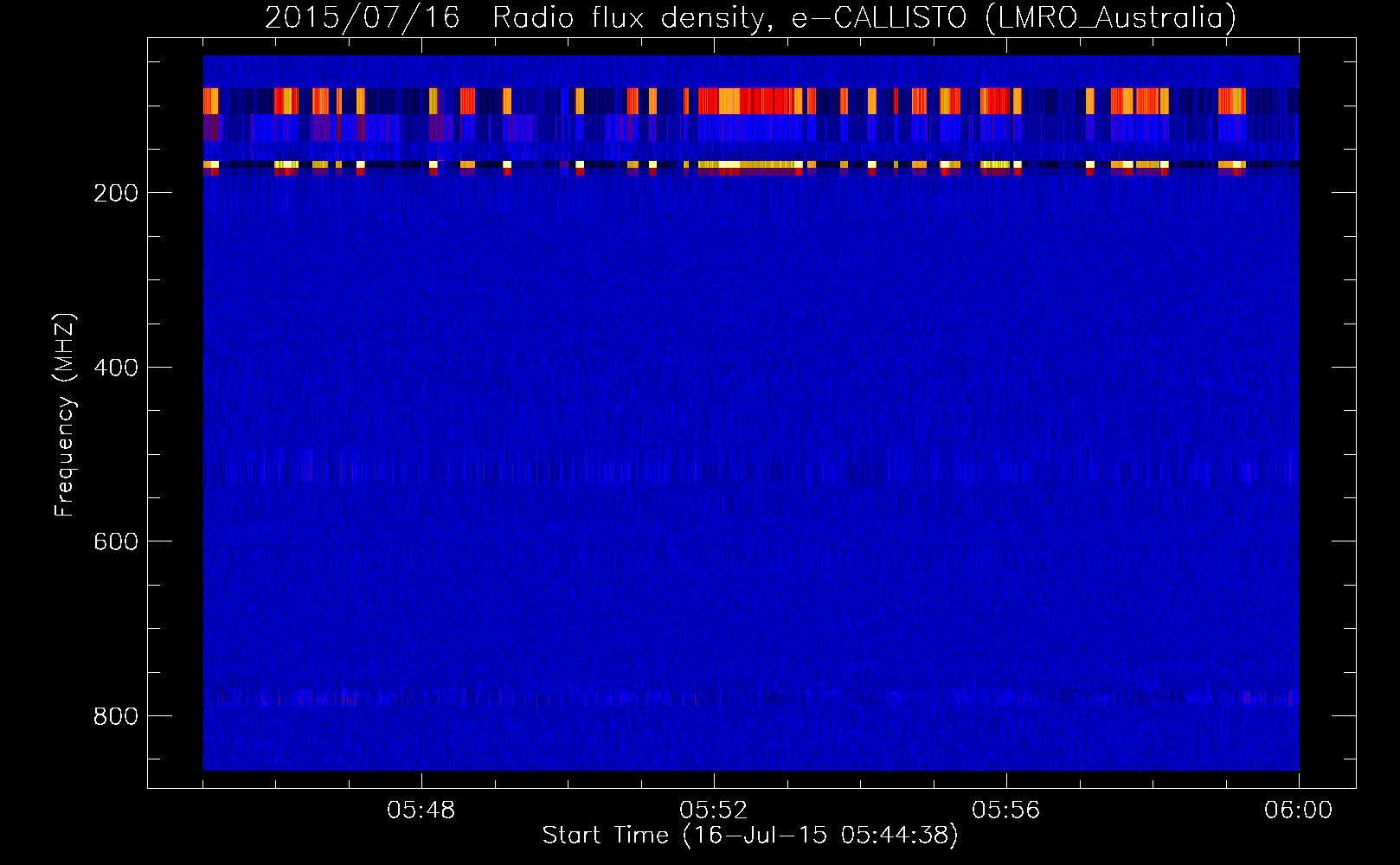The height and width of the screenshot is (865, 1400).
Task: Click the 05:48 time tick label
Action: click(421, 811)
